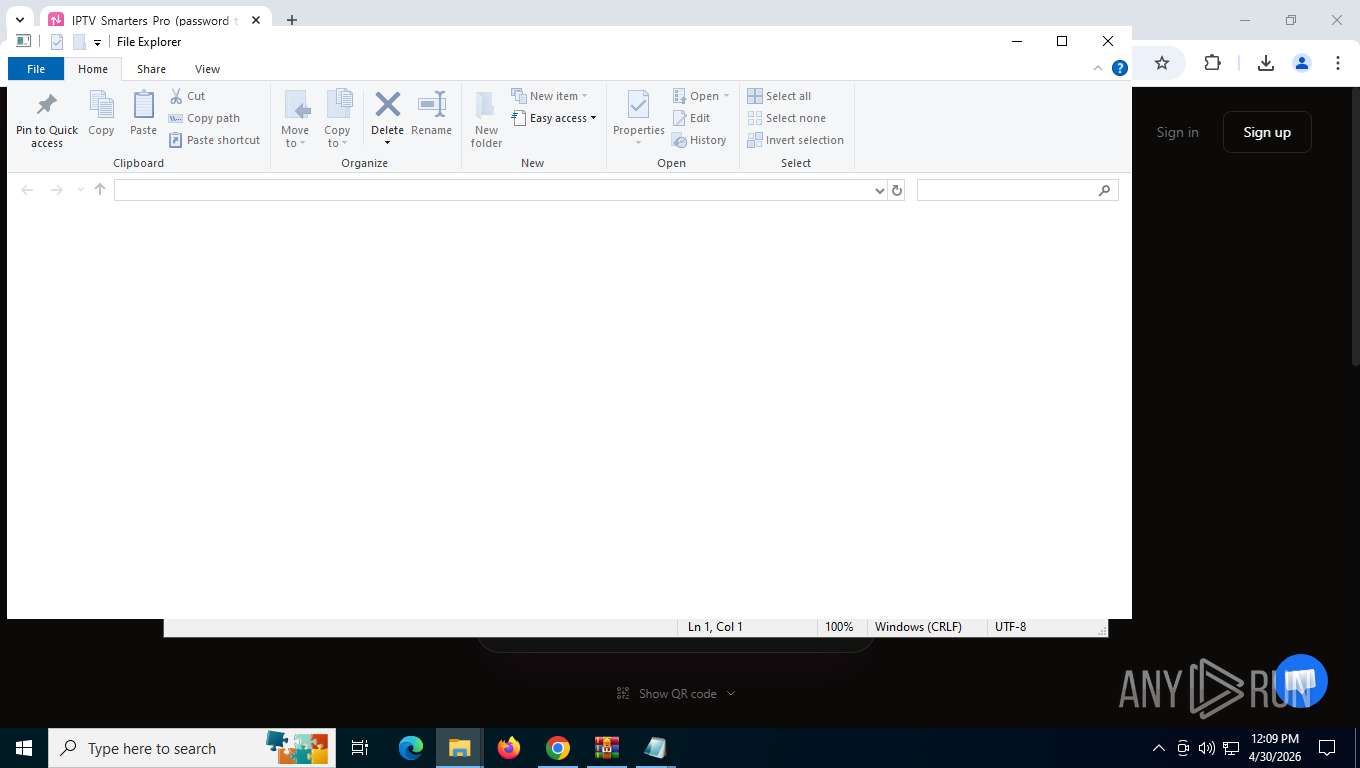The height and width of the screenshot is (768, 1360).
Task: Open the Move to menu
Action: (295, 119)
